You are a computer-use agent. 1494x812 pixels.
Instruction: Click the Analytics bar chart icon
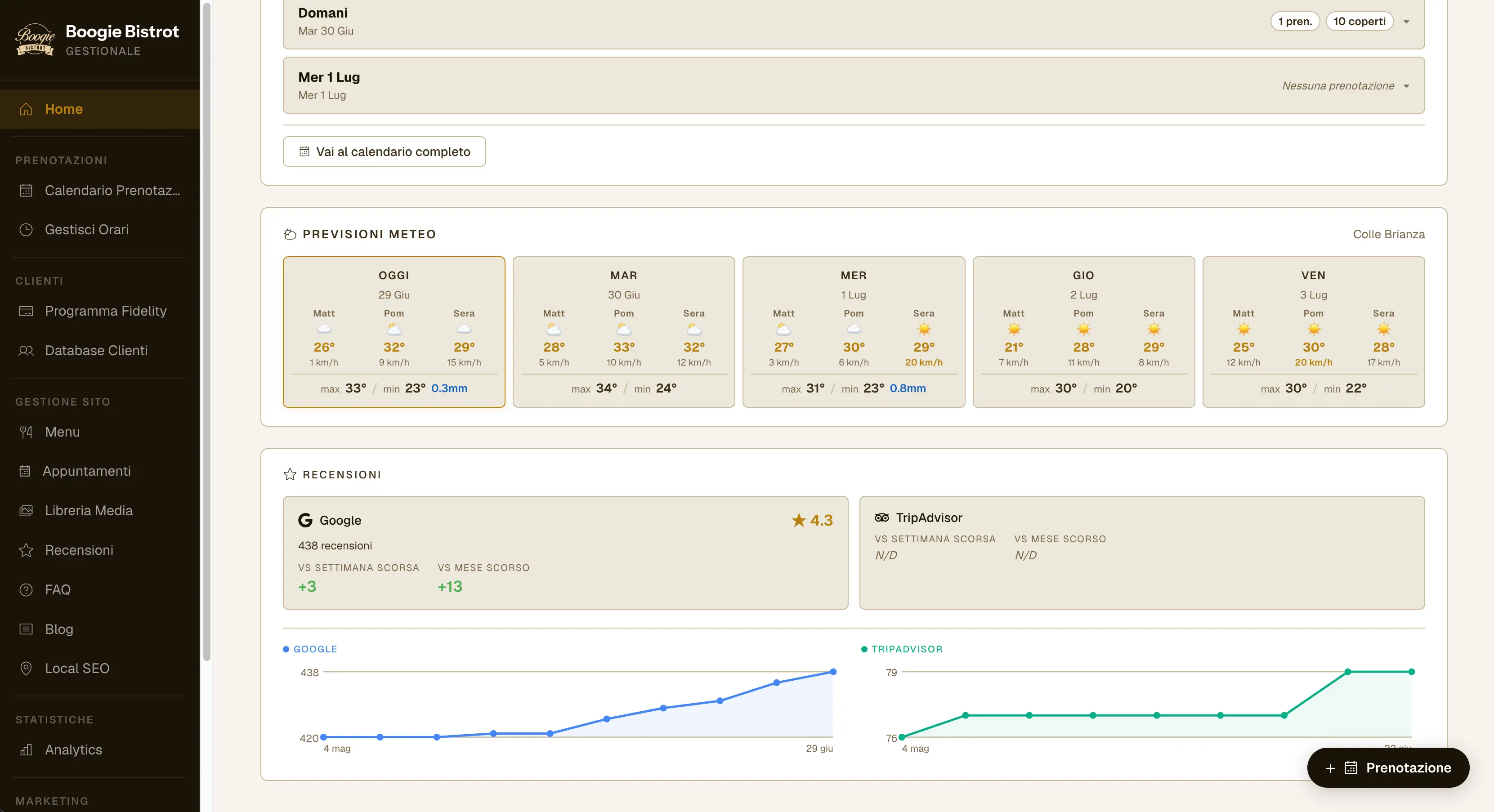(x=26, y=750)
